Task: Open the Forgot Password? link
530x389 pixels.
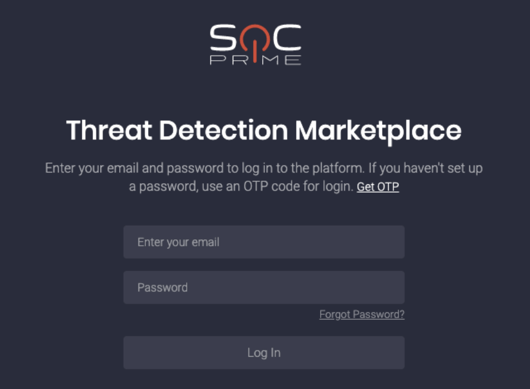Action: (362, 314)
